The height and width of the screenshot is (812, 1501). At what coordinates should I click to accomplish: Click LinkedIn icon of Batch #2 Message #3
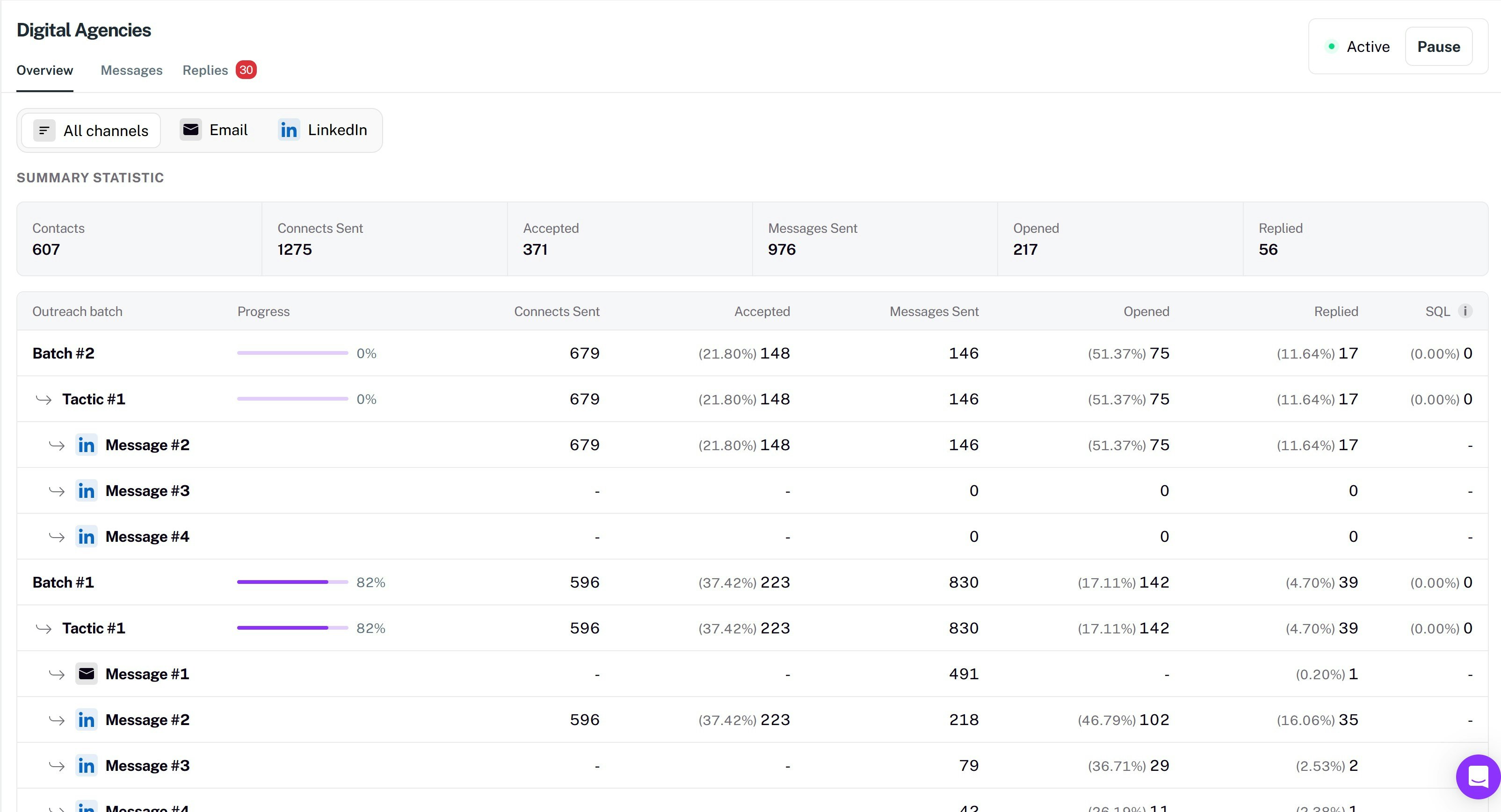(86, 491)
